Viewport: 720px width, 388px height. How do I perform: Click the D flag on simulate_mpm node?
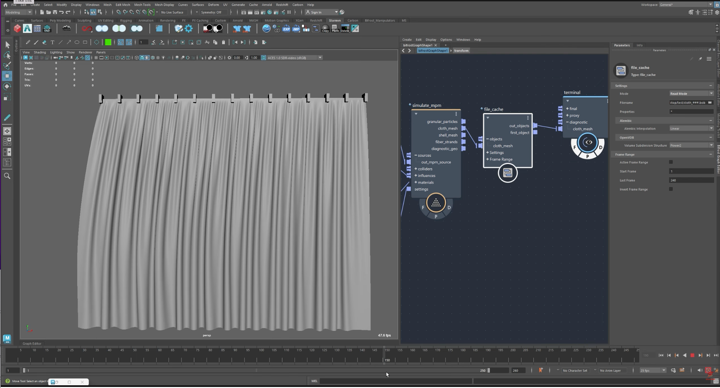(449, 208)
